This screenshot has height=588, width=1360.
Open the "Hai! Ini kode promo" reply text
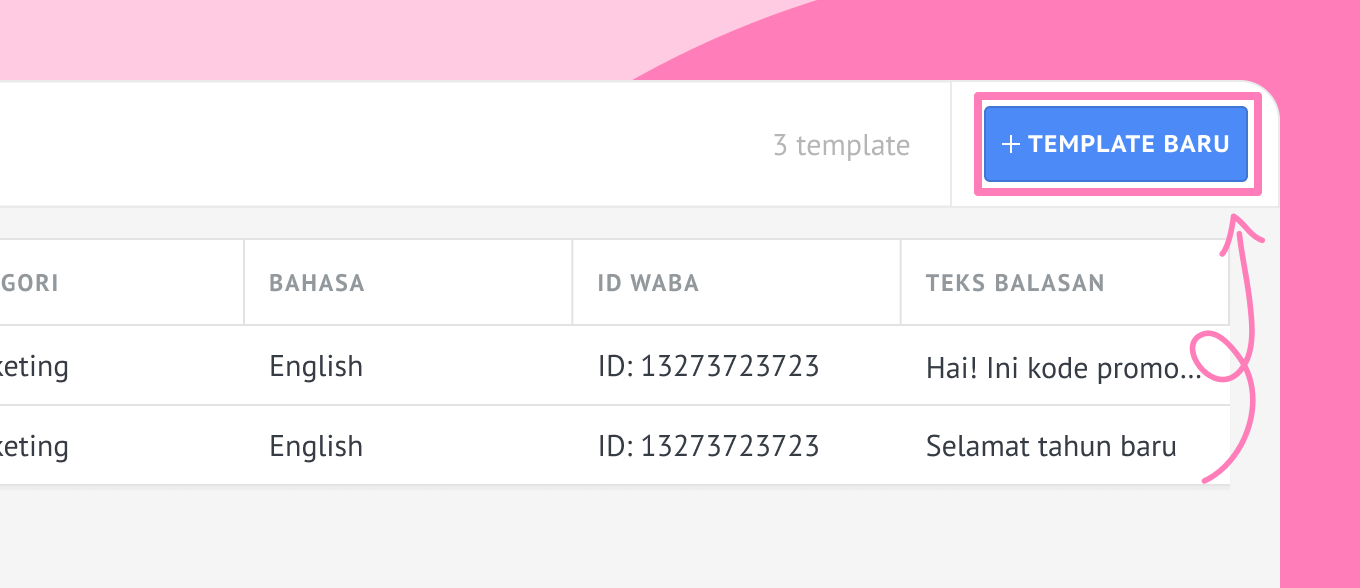click(x=1063, y=369)
